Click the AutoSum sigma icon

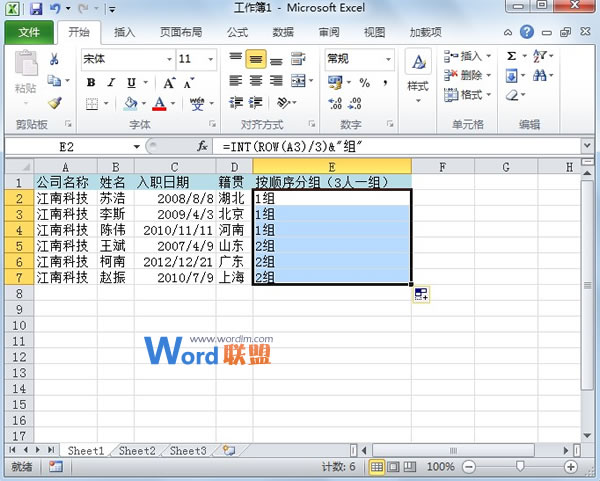pyautogui.click(x=511, y=56)
